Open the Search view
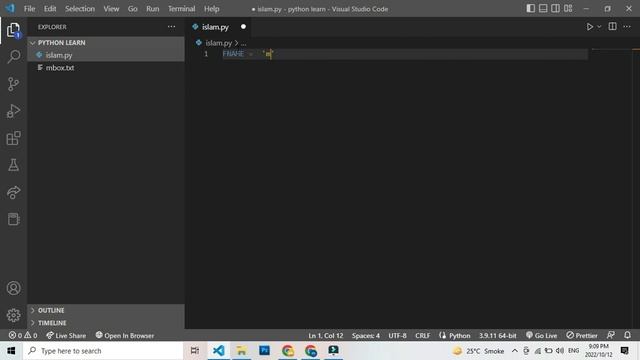 13,57
